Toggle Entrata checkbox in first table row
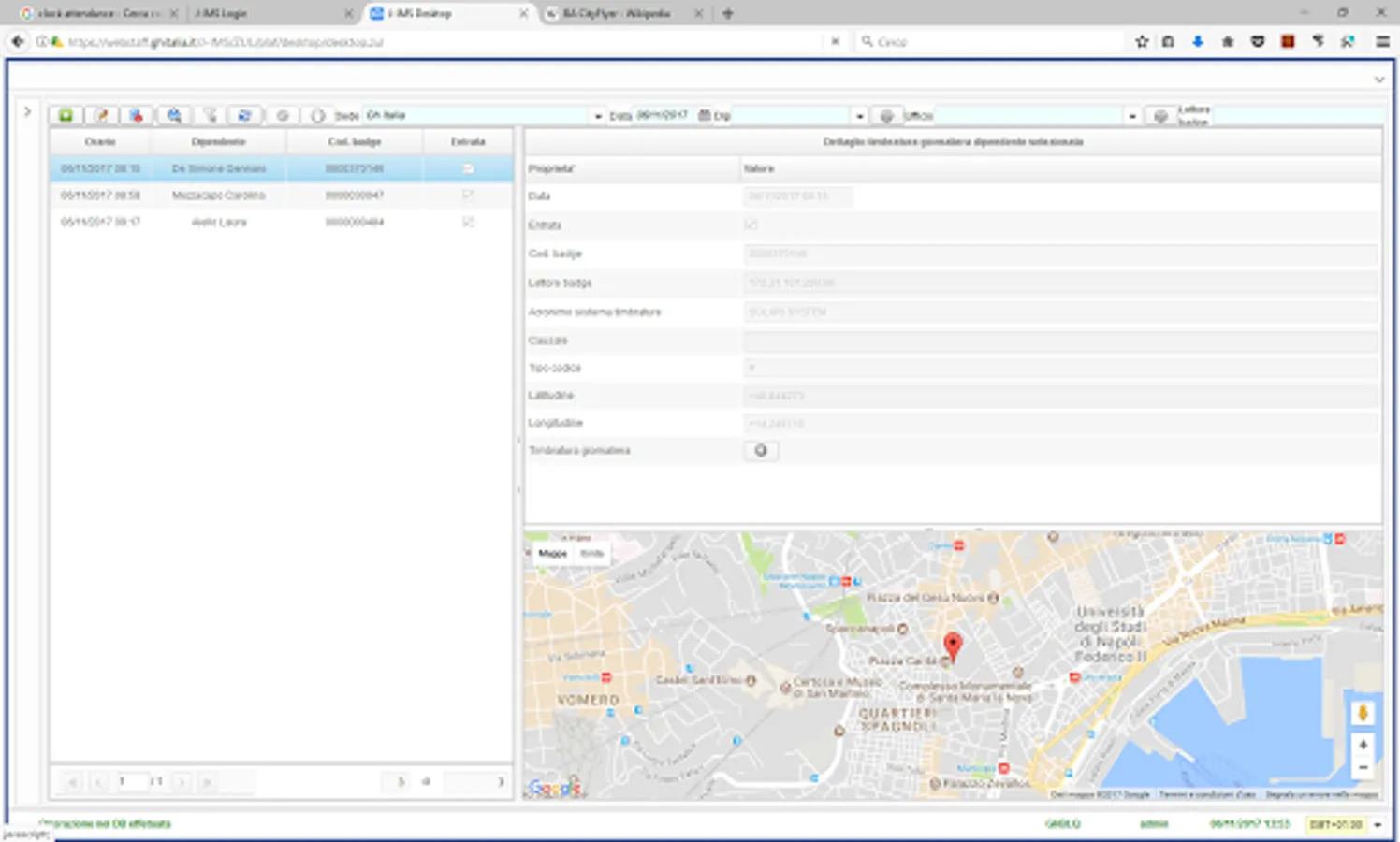 (468, 168)
